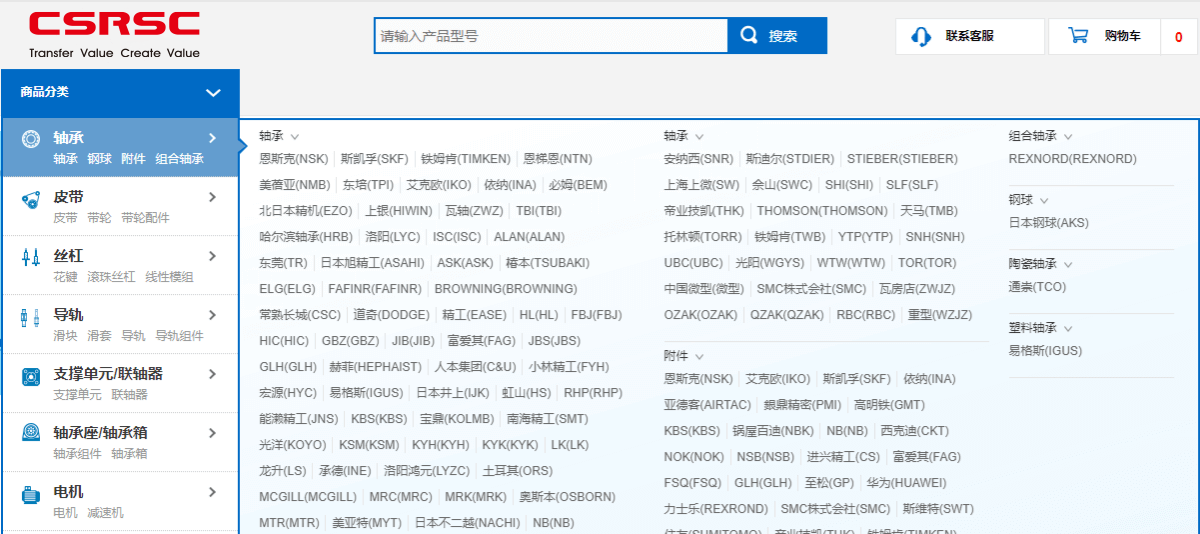
Task: Open the OZAK(OZAK) brand link
Action: [x=701, y=315]
